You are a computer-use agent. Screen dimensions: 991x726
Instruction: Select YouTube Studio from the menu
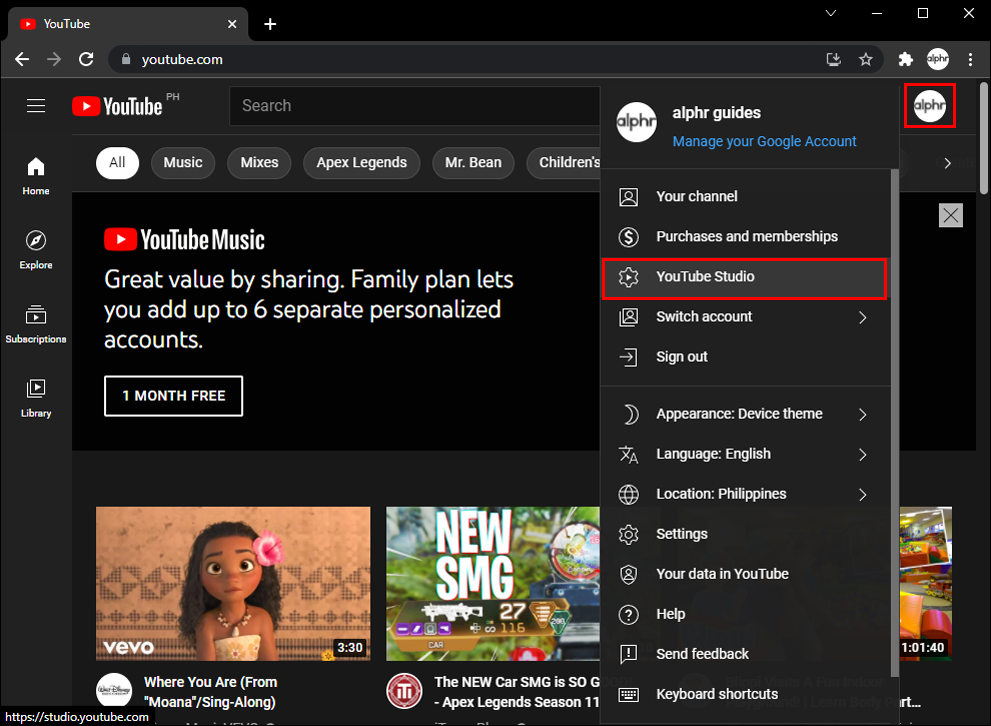pos(744,277)
